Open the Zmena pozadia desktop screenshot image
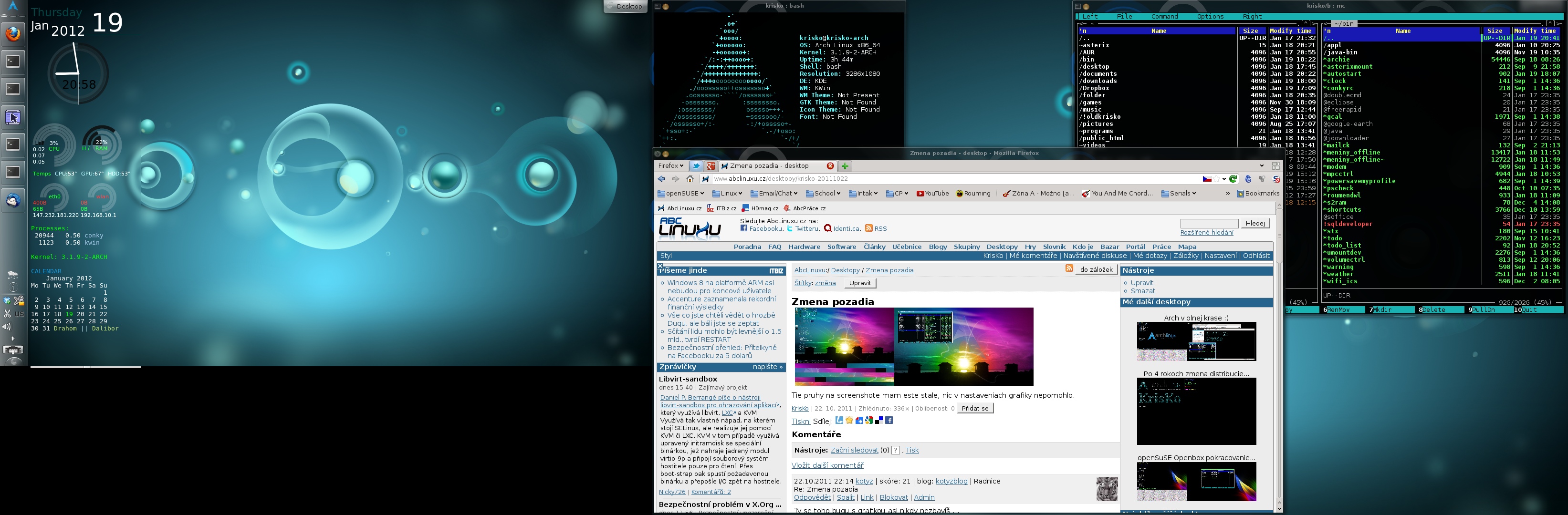The height and width of the screenshot is (515, 1568). tap(914, 347)
